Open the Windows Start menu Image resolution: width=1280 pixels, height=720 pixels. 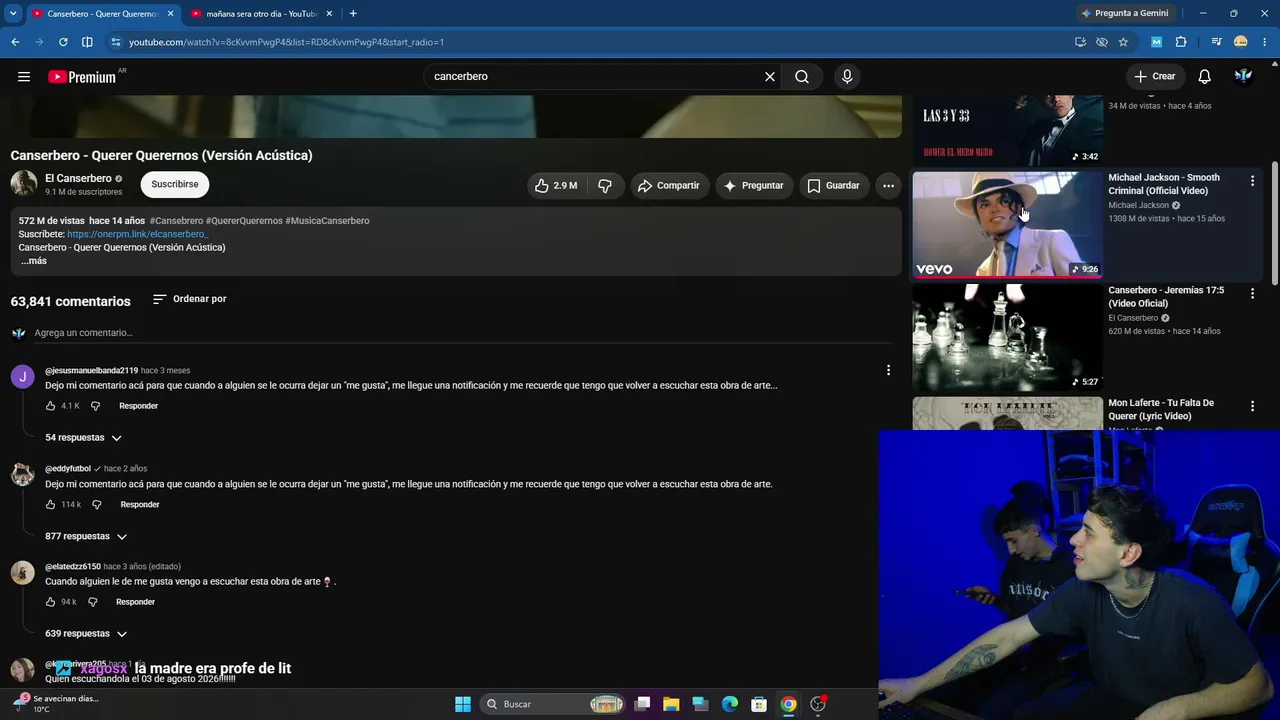click(x=463, y=704)
